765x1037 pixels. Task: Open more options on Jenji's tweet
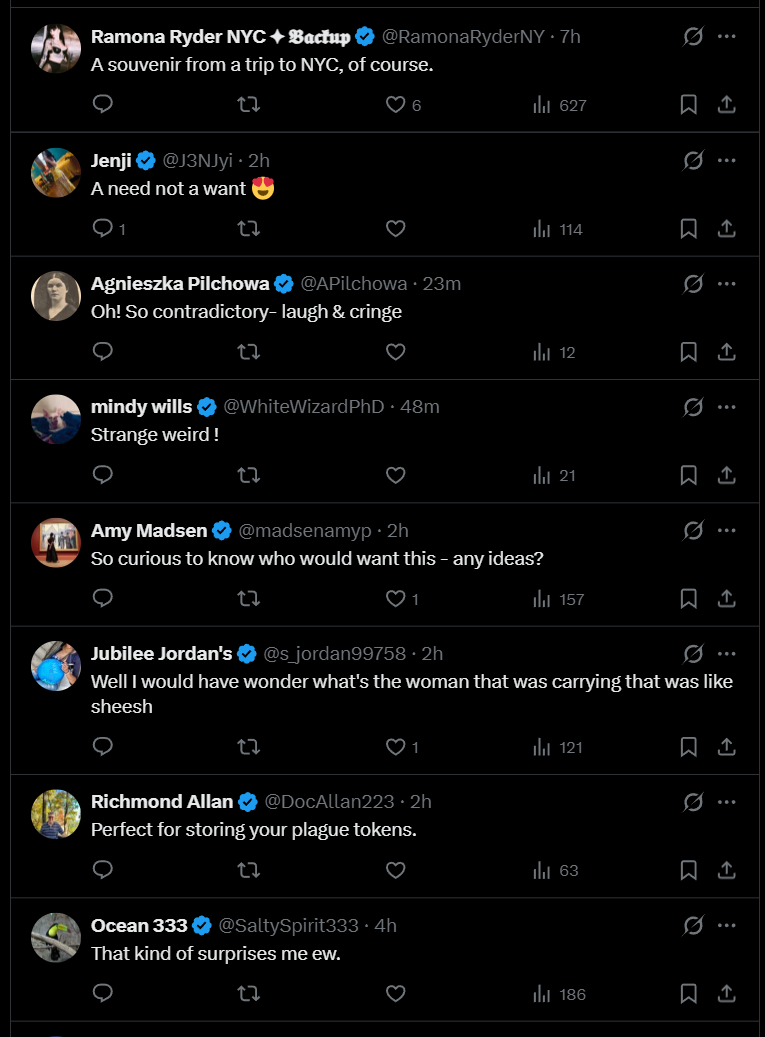pyautogui.click(x=727, y=160)
